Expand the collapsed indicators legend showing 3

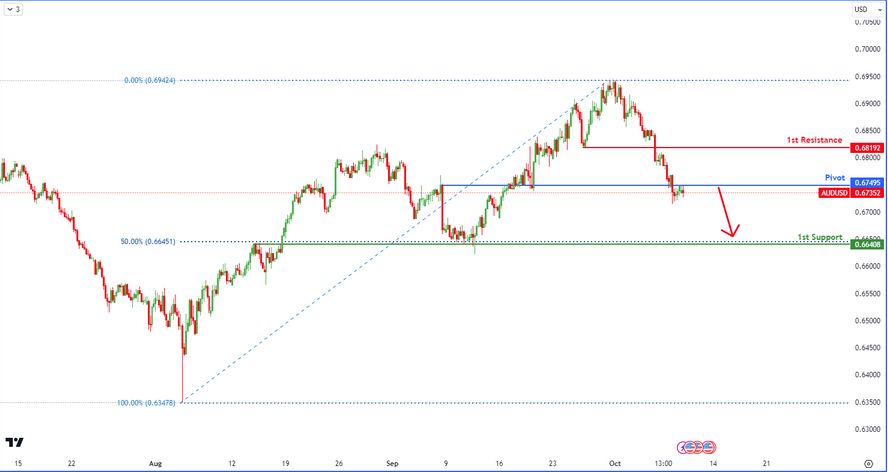pyautogui.click(x=12, y=10)
